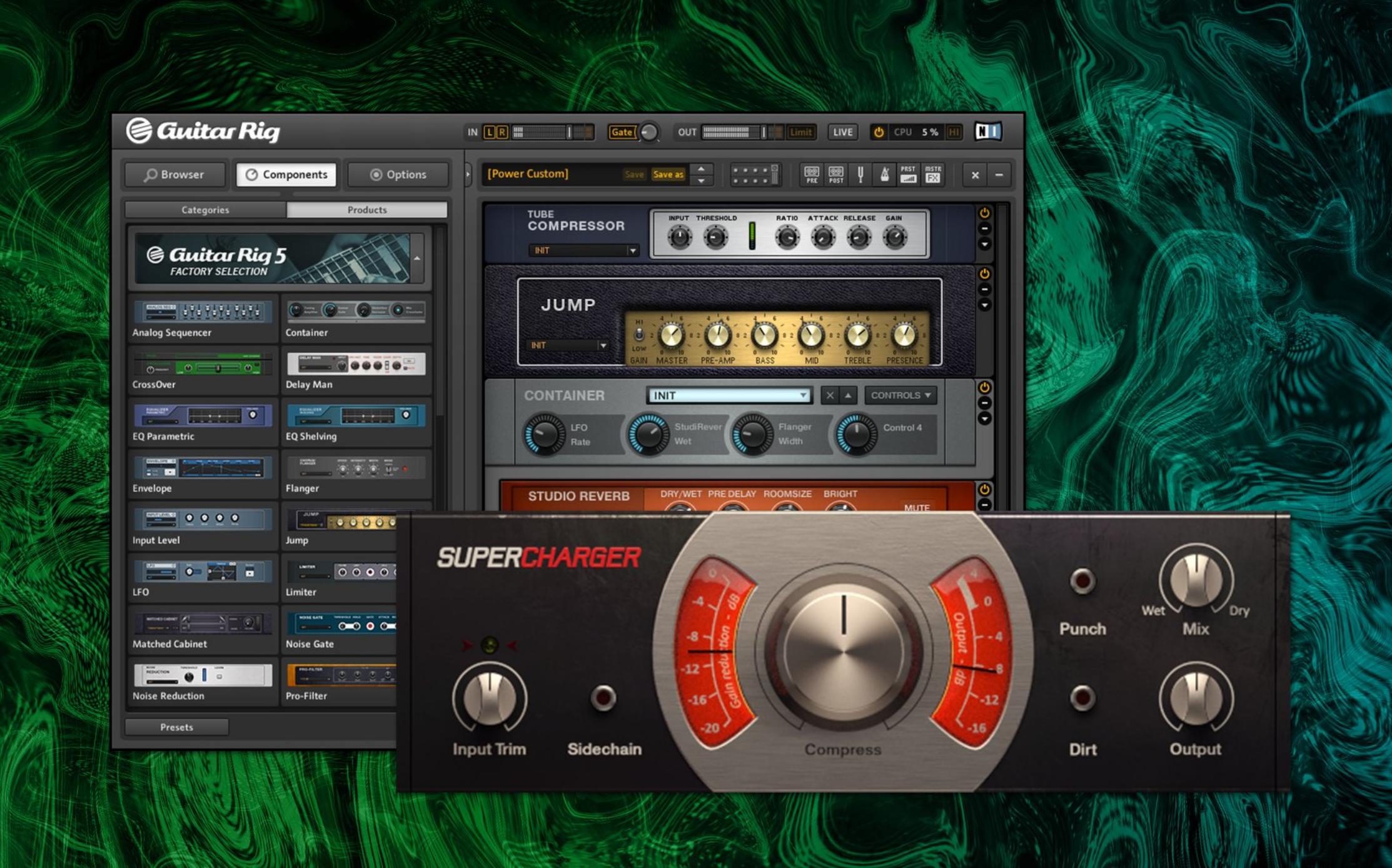Show the Metronome module
This screenshot has height=868, width=1392.
pyautogui.click(x=884, y=174)
